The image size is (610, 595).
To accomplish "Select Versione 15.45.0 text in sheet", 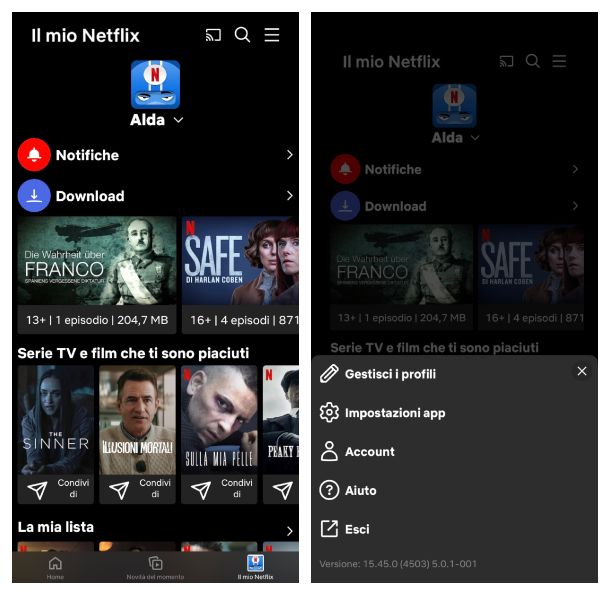I will 398,563.
